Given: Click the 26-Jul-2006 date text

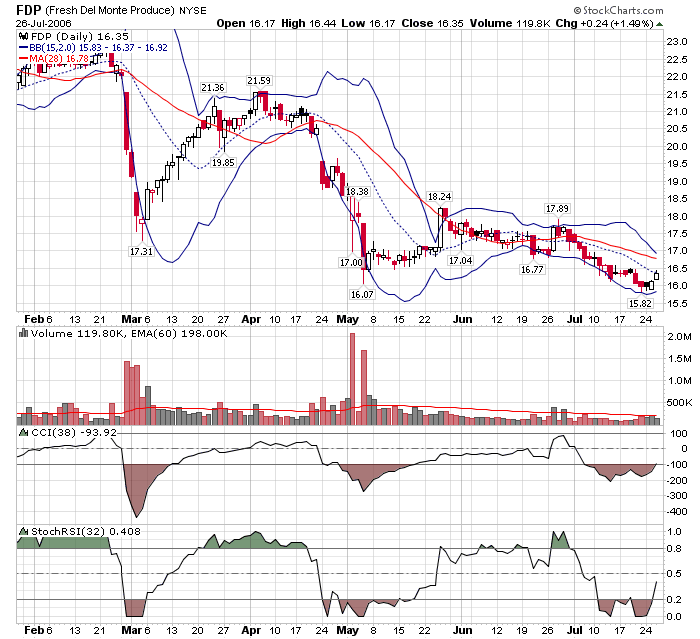Looking at the screenshot, I should 44,24.
